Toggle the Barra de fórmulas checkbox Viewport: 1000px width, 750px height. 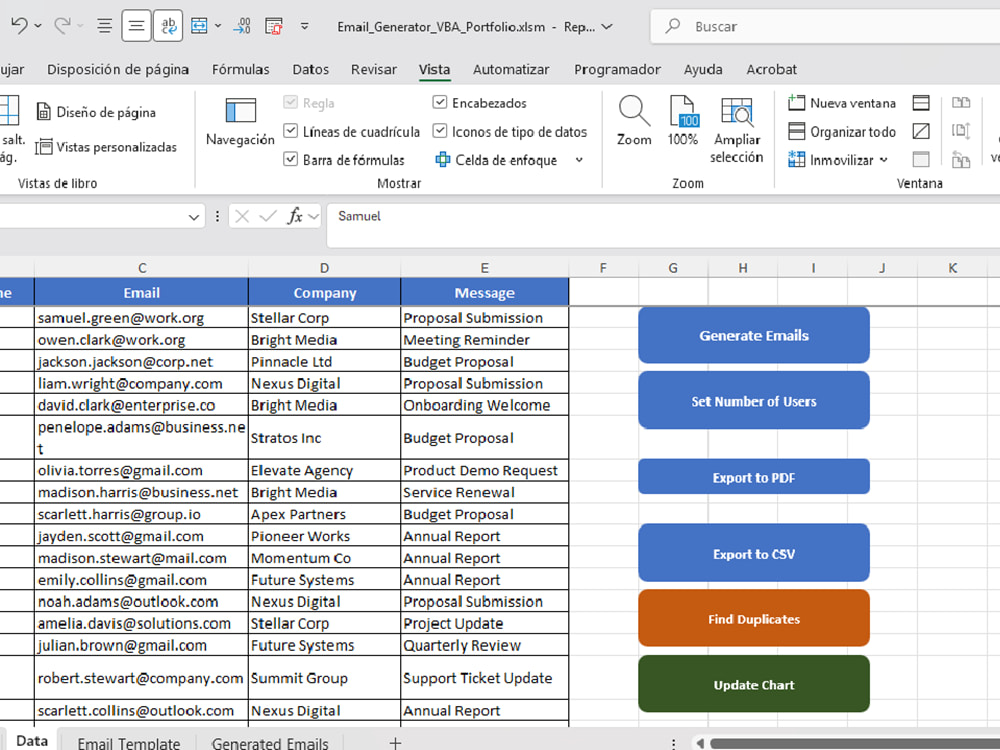coord(291,159)
